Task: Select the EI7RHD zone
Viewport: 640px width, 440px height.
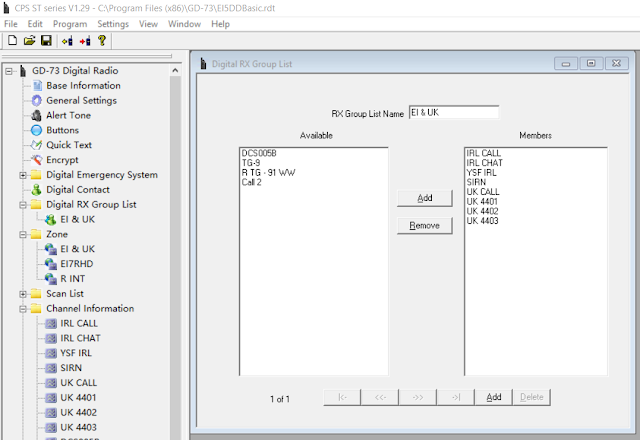Action: 77,264
